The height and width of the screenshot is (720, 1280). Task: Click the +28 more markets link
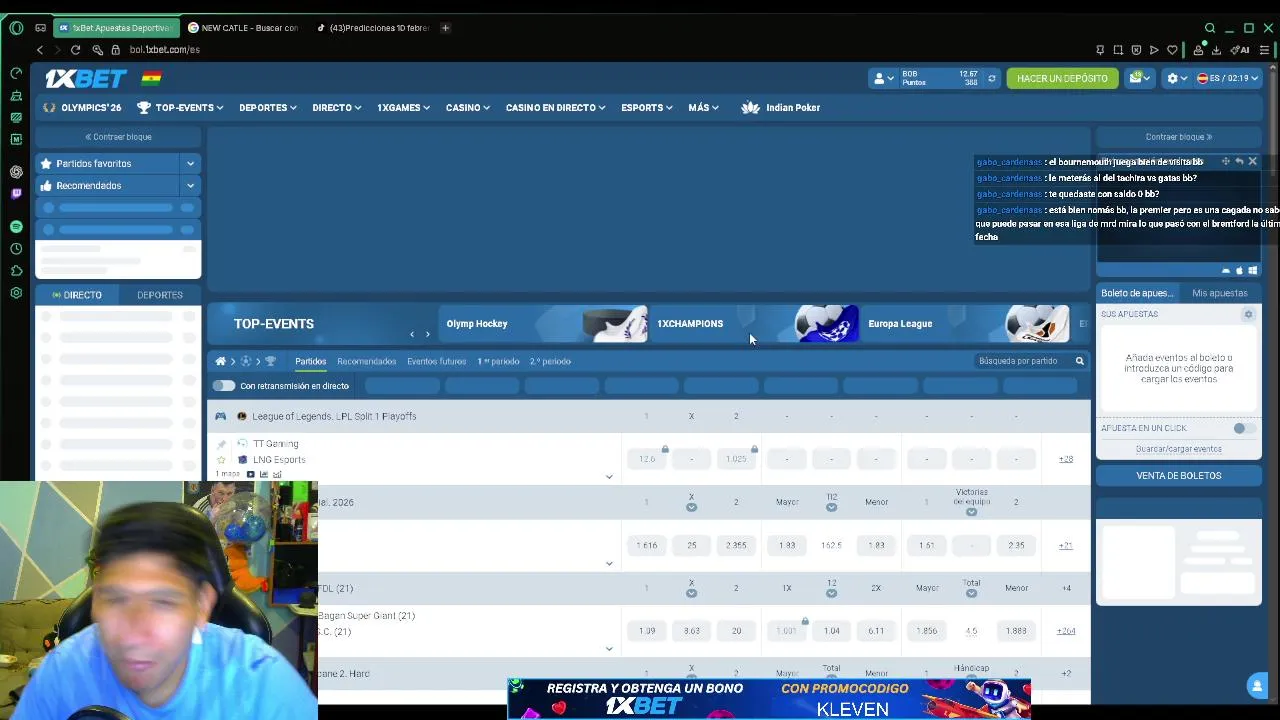(x=1066, y=459)
